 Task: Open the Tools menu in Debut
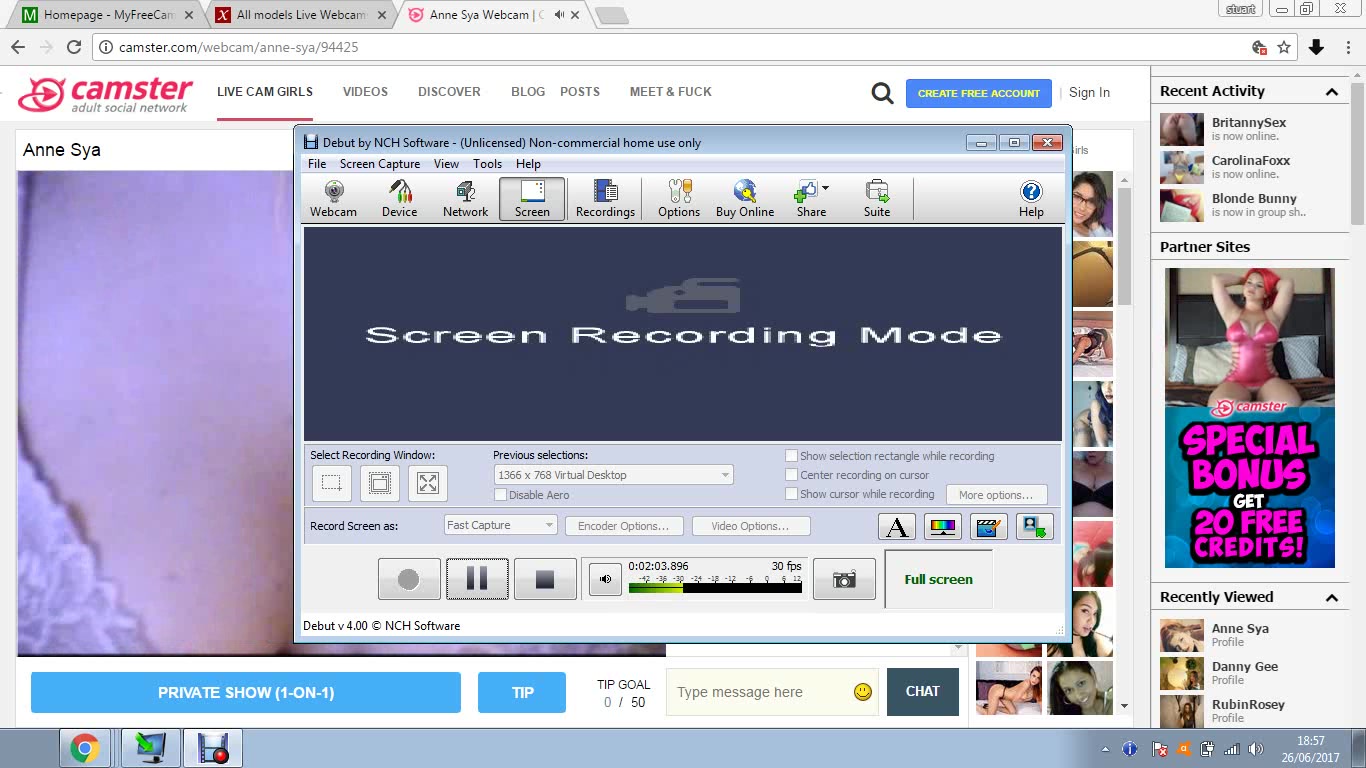(487, 164)
